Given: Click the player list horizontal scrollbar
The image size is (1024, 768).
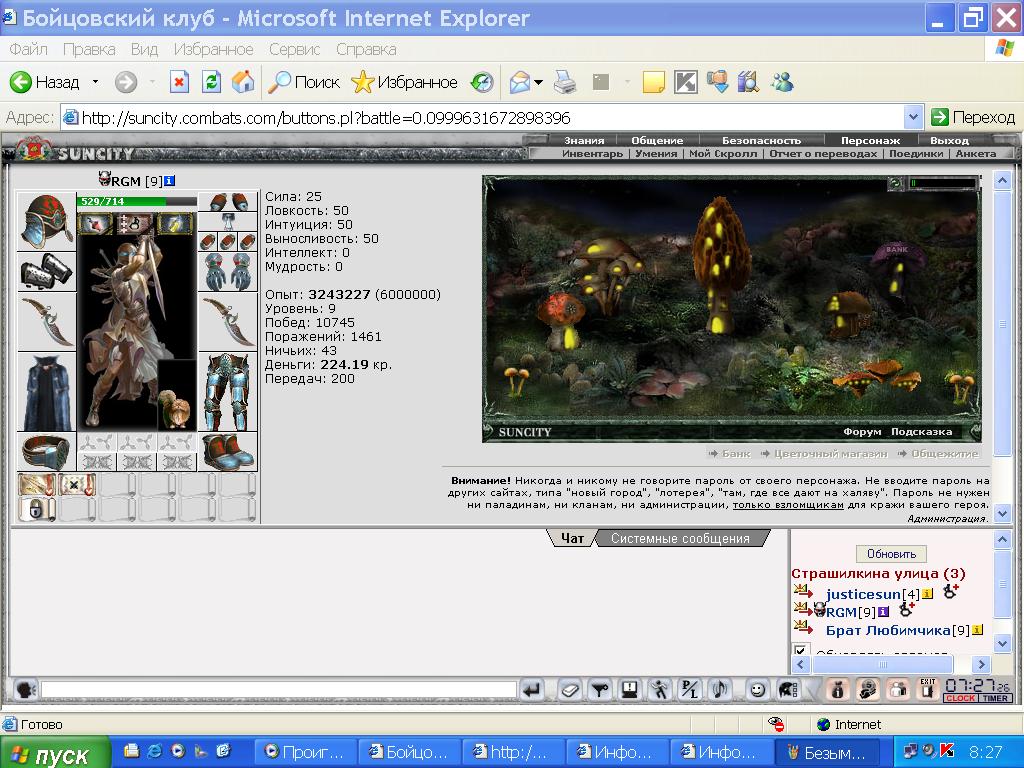Looking at the screenshot, I should (891, 664).
